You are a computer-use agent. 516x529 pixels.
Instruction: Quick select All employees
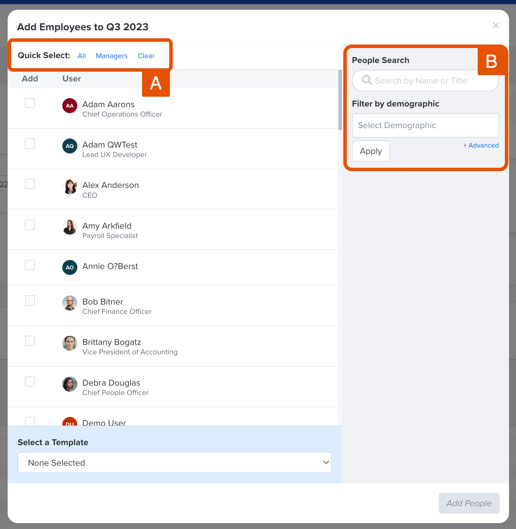[82, 56]
